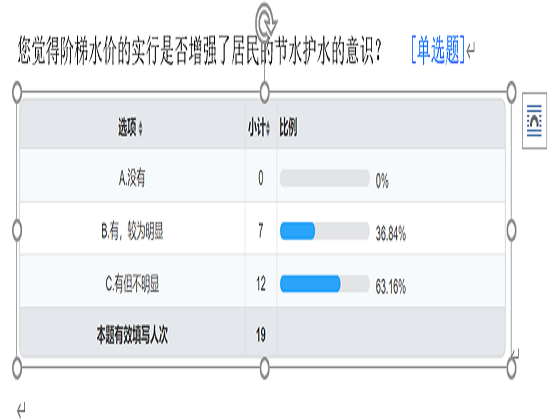The width and height of the screenshot is (560, 420).
Task: Click the 比例 column header
Action: click(x=288, y=127)
